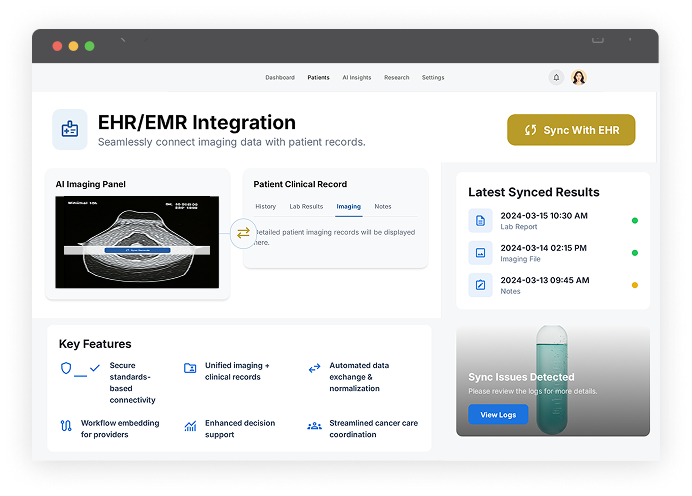Switch to the Lab Results tab

point(306,206)
